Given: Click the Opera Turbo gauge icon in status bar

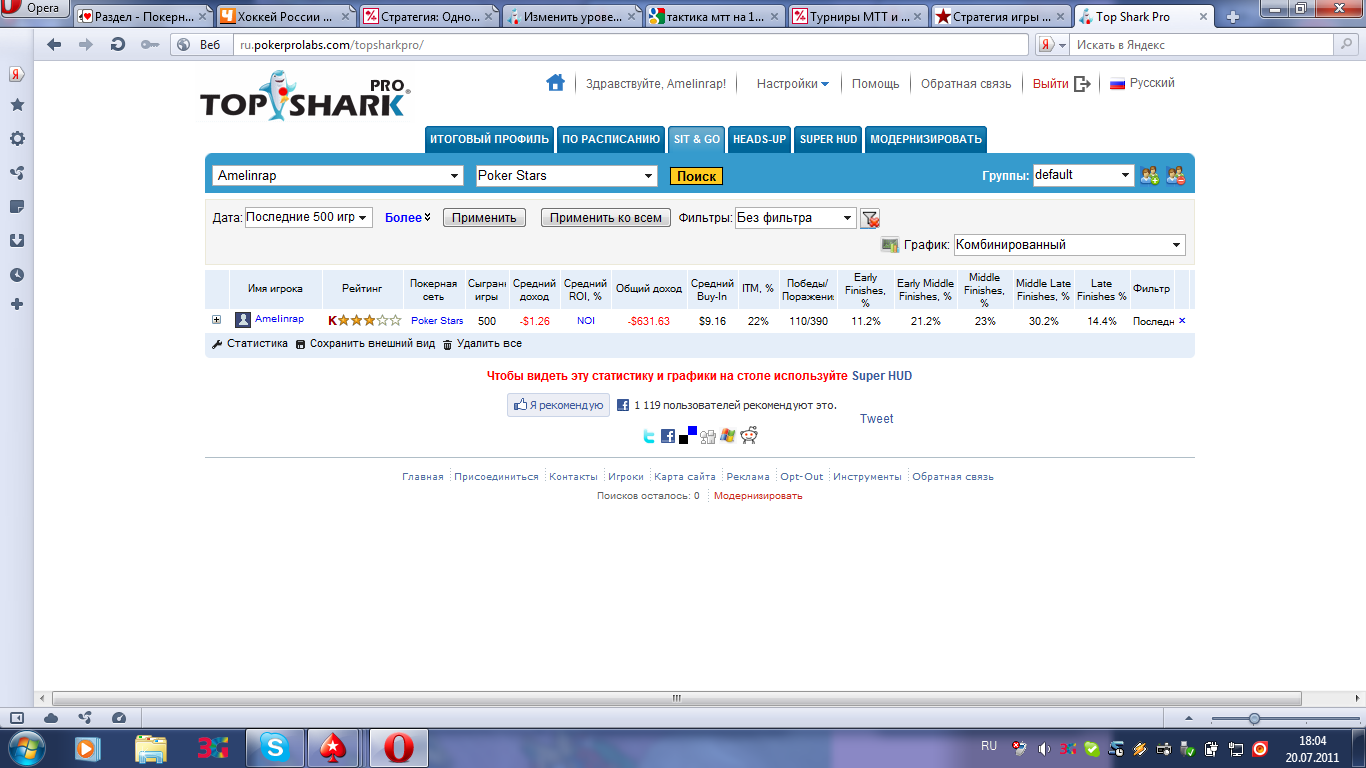Looking at the screenshot, I should click(119, 718).
